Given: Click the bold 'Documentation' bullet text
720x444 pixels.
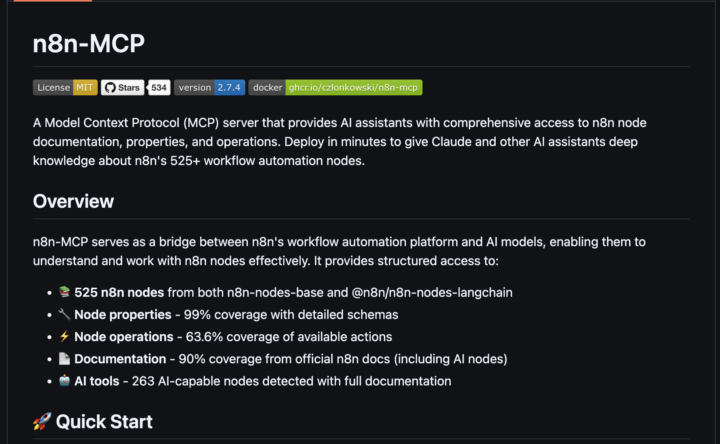Looking at the screenshot, I should pyautogui.click(x=120, y=359).
